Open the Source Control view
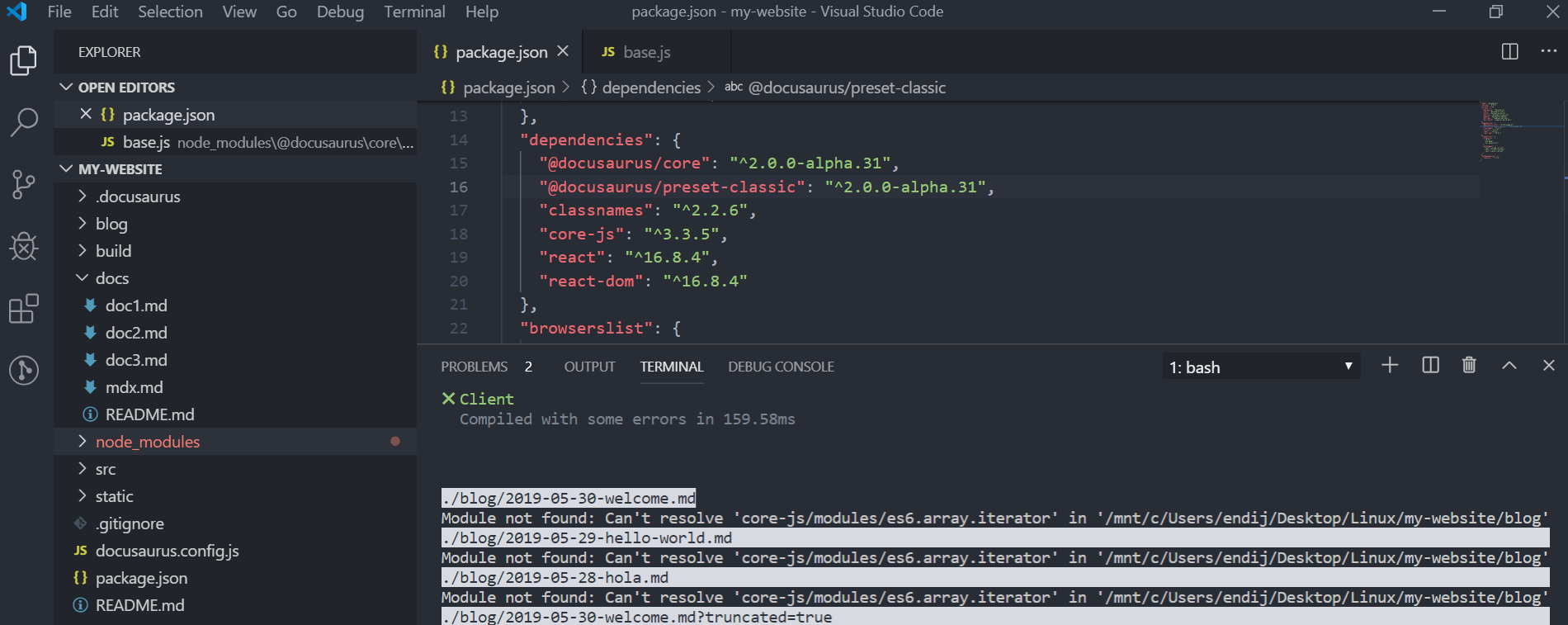 [24, 184]
